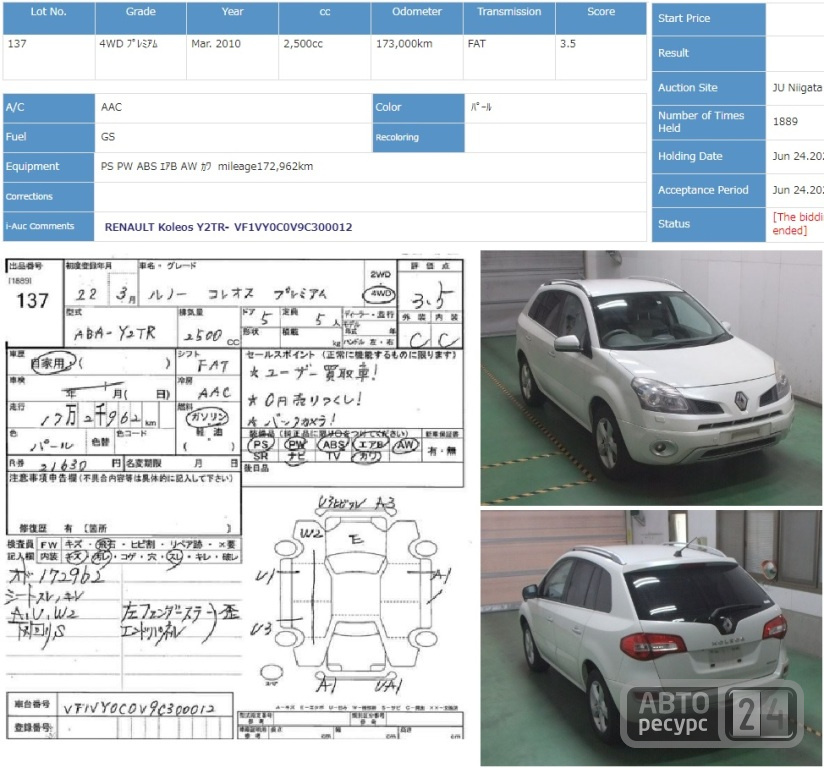The image size is (824, 768).
Task: Click the A/C row label
Action: pyautogui.click(x=49, y=108)
